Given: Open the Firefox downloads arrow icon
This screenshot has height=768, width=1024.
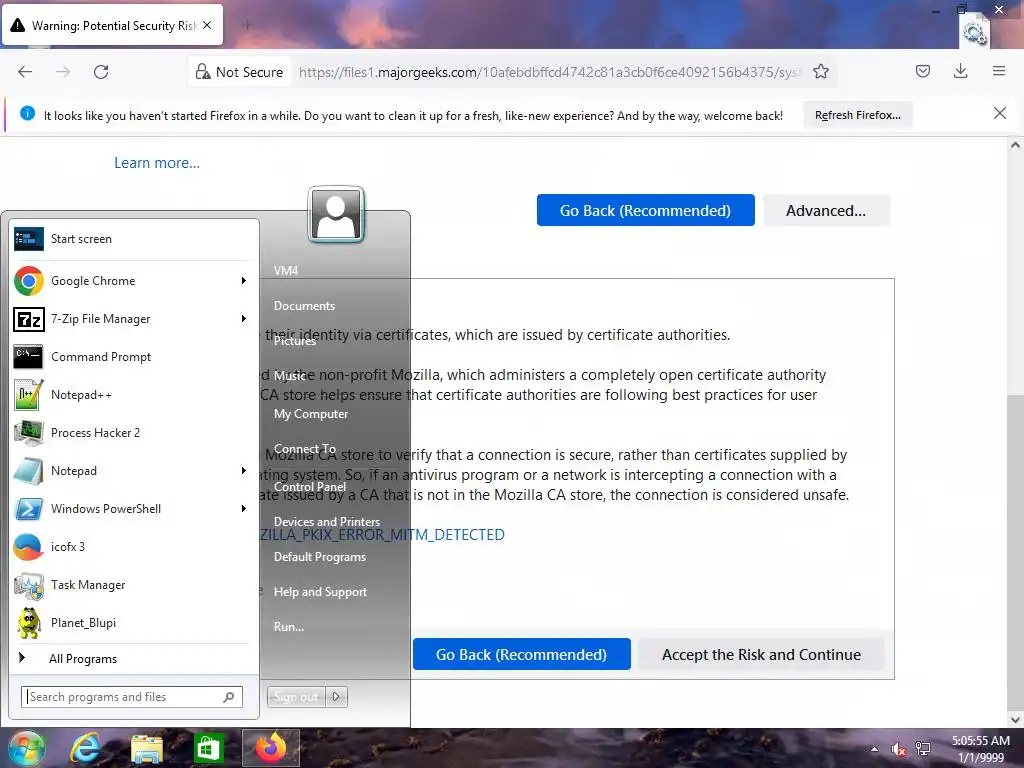Looking at the screenshot, I should (x=961, y=71).
